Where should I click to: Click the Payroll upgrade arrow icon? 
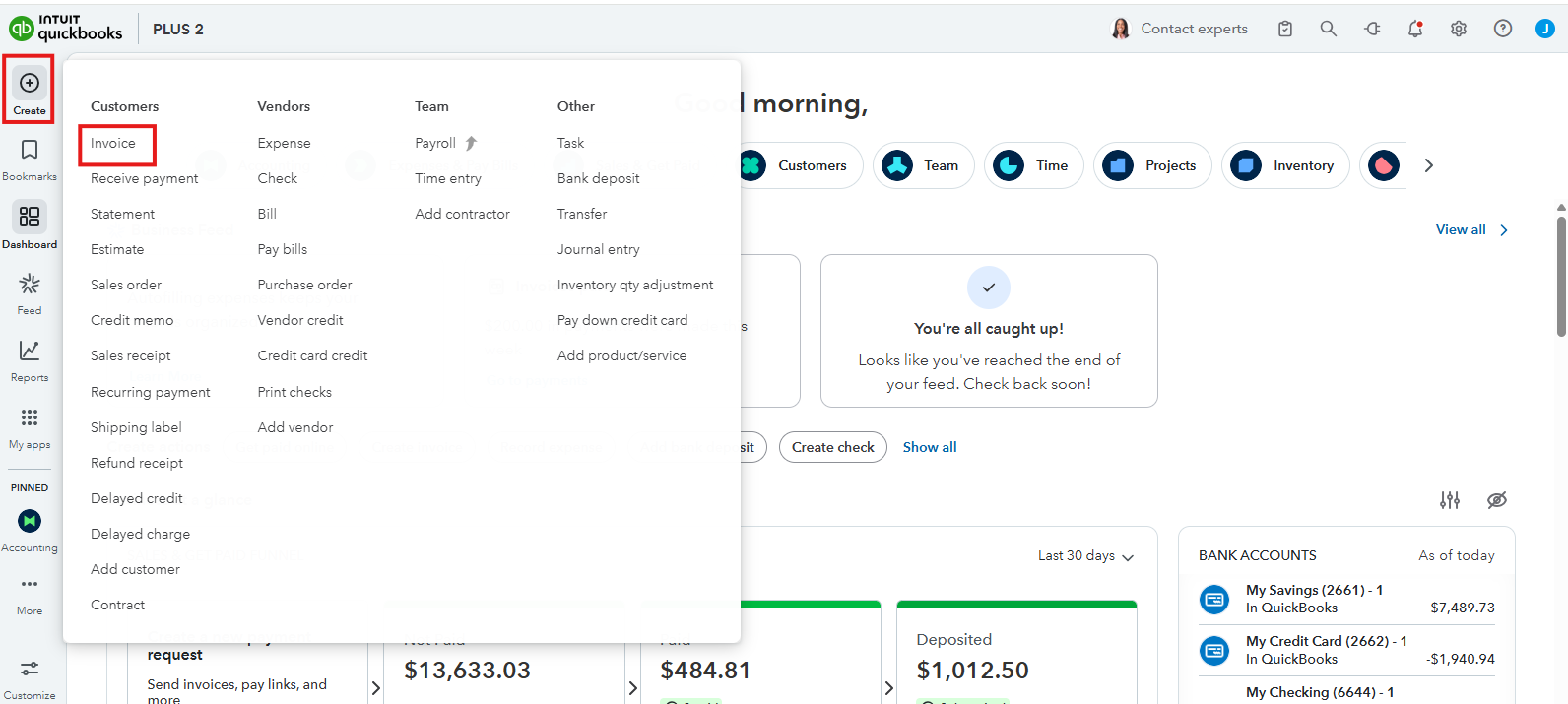point(471,143)
